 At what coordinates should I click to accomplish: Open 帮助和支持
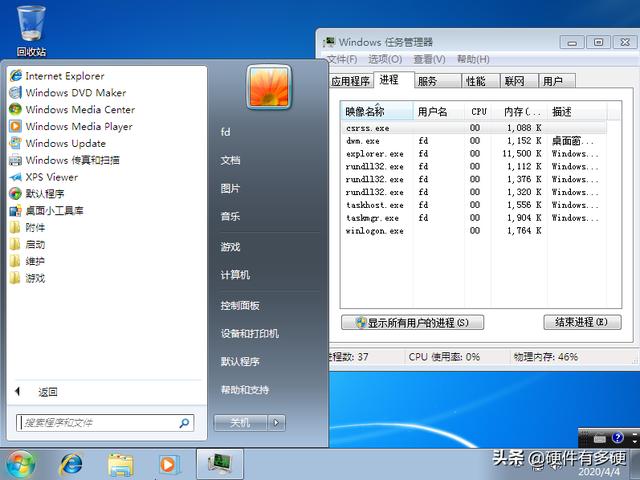tap(245, 389)
